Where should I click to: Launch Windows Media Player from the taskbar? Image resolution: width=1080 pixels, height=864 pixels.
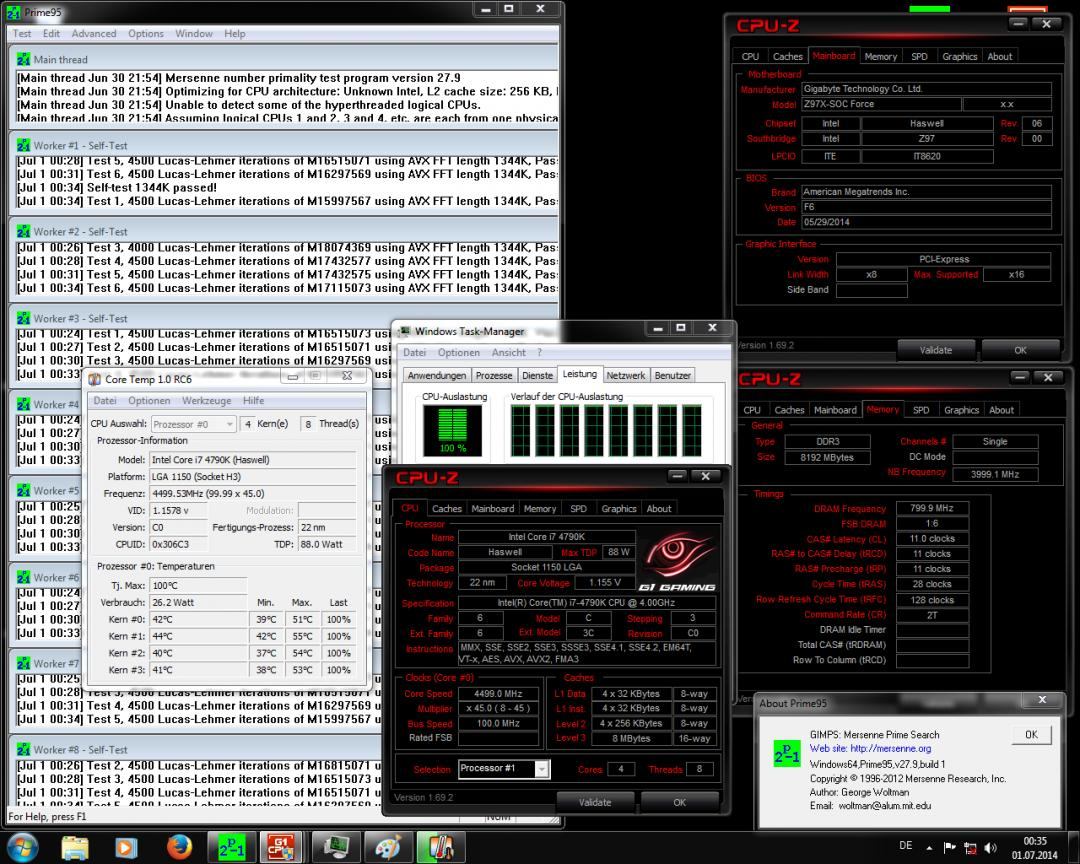(x=126, y=847)
